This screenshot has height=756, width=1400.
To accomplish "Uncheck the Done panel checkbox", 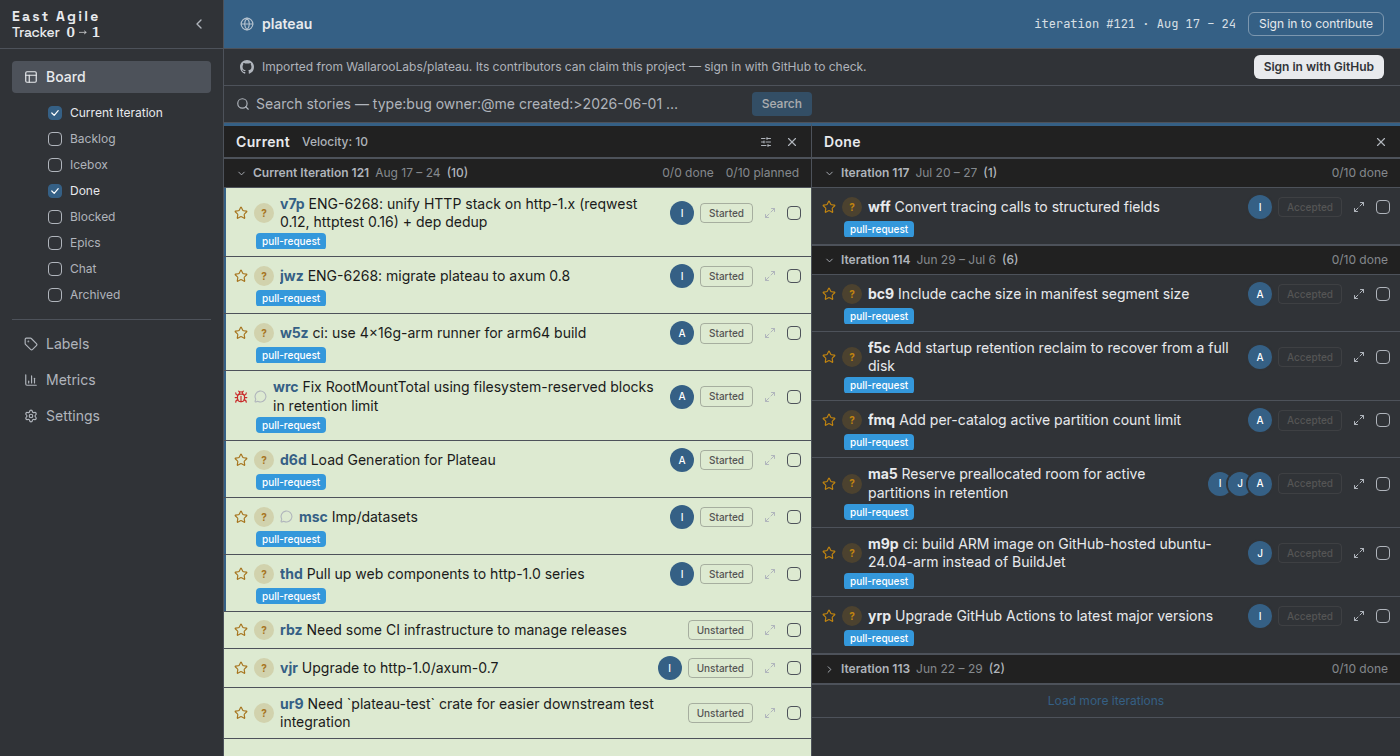I will (x=55, y=191).
